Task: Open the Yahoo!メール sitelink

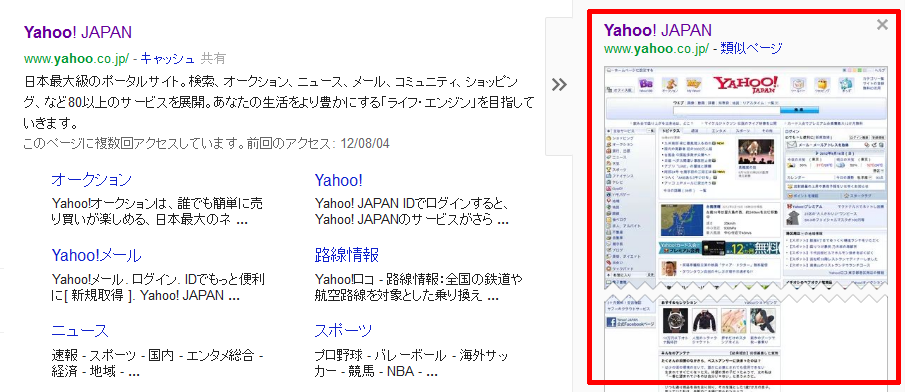Action: [x=96, y=255]
